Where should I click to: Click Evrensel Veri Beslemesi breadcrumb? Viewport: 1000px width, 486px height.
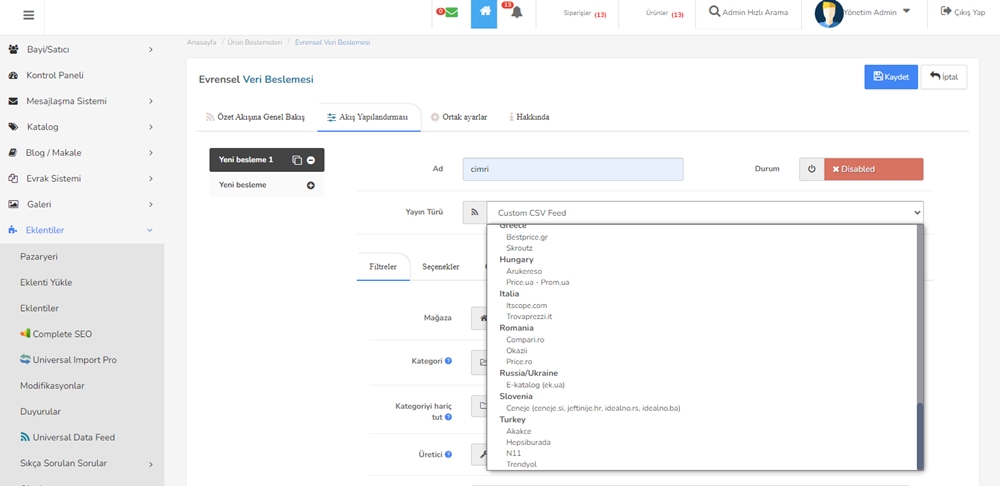332,42
